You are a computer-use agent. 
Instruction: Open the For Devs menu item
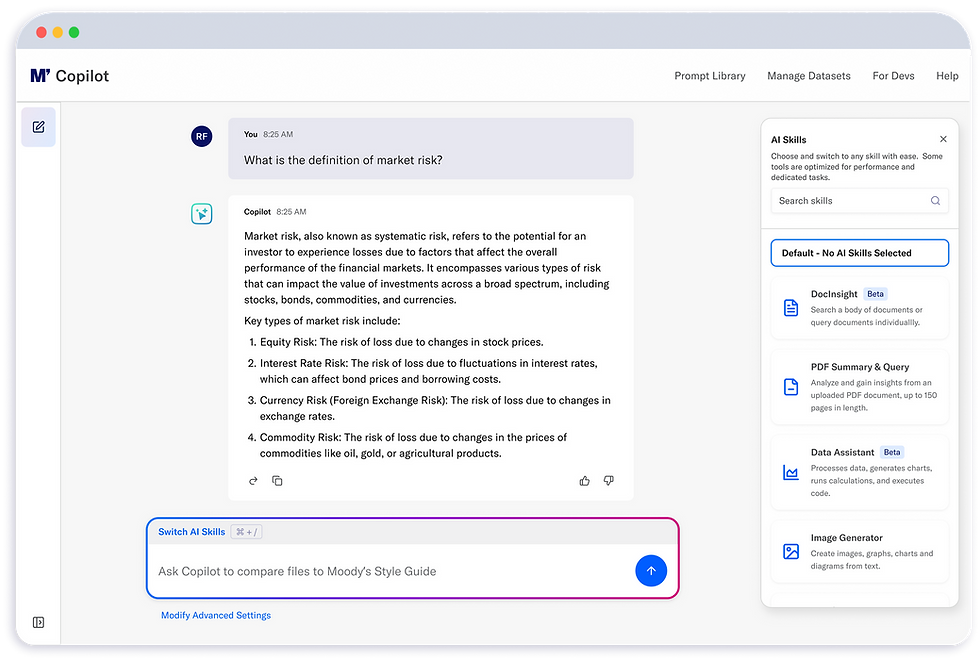[x=893, y=76]
